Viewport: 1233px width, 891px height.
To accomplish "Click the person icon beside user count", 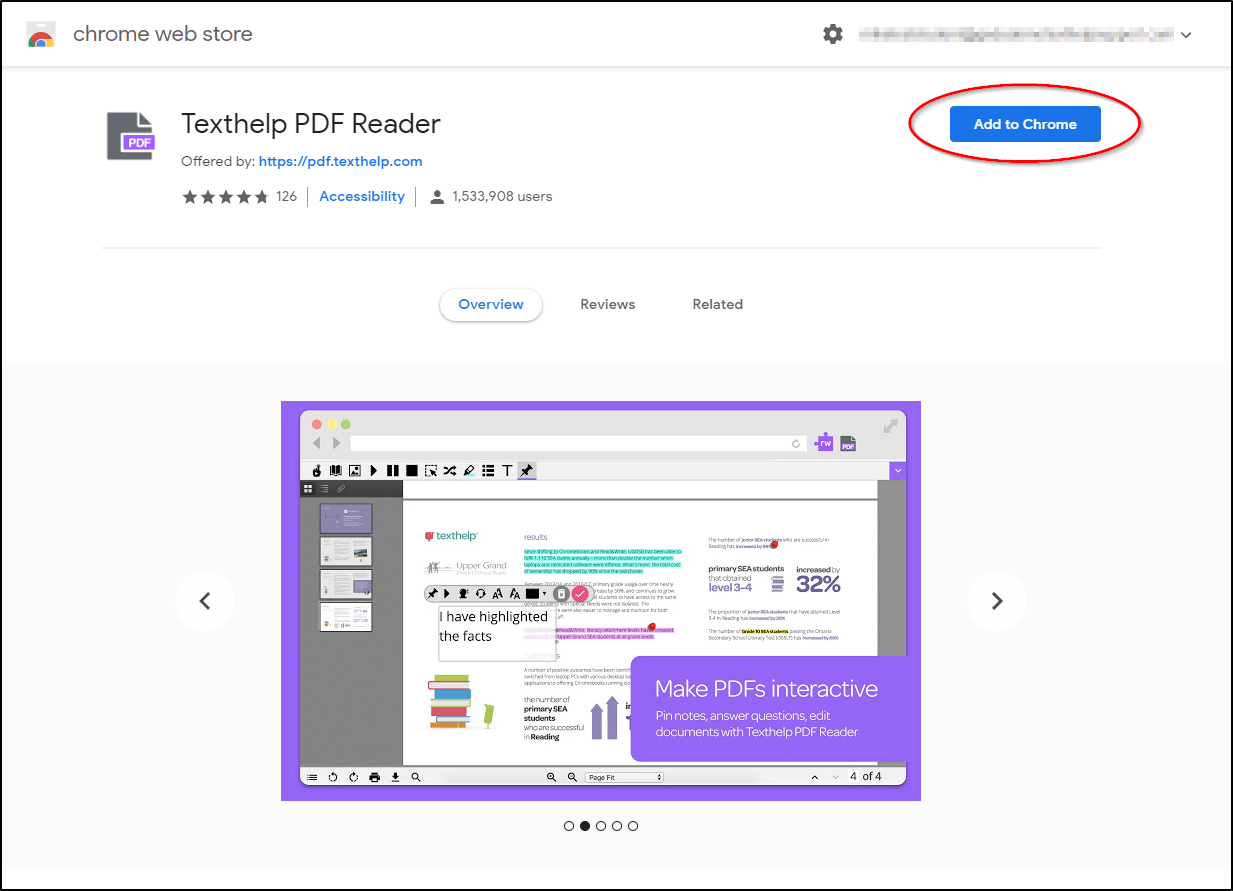I will click(437, 197).
